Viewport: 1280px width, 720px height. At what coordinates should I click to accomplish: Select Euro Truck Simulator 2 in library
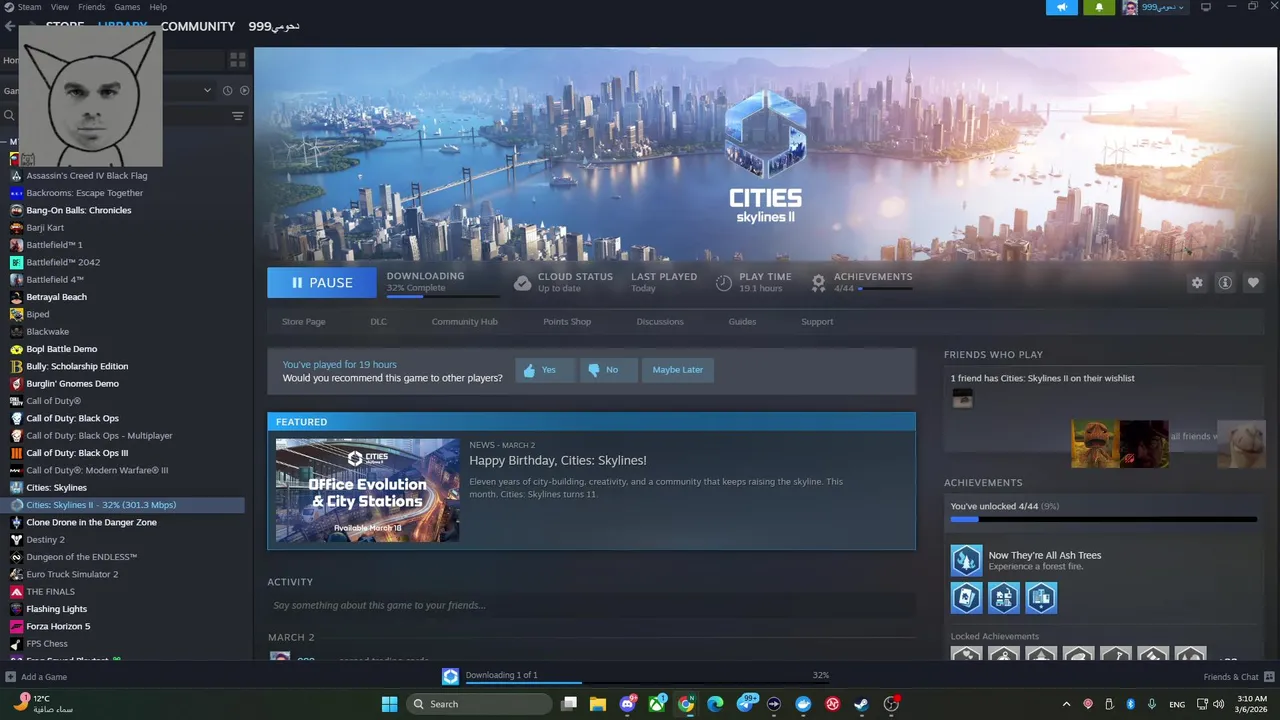(72, 574)
